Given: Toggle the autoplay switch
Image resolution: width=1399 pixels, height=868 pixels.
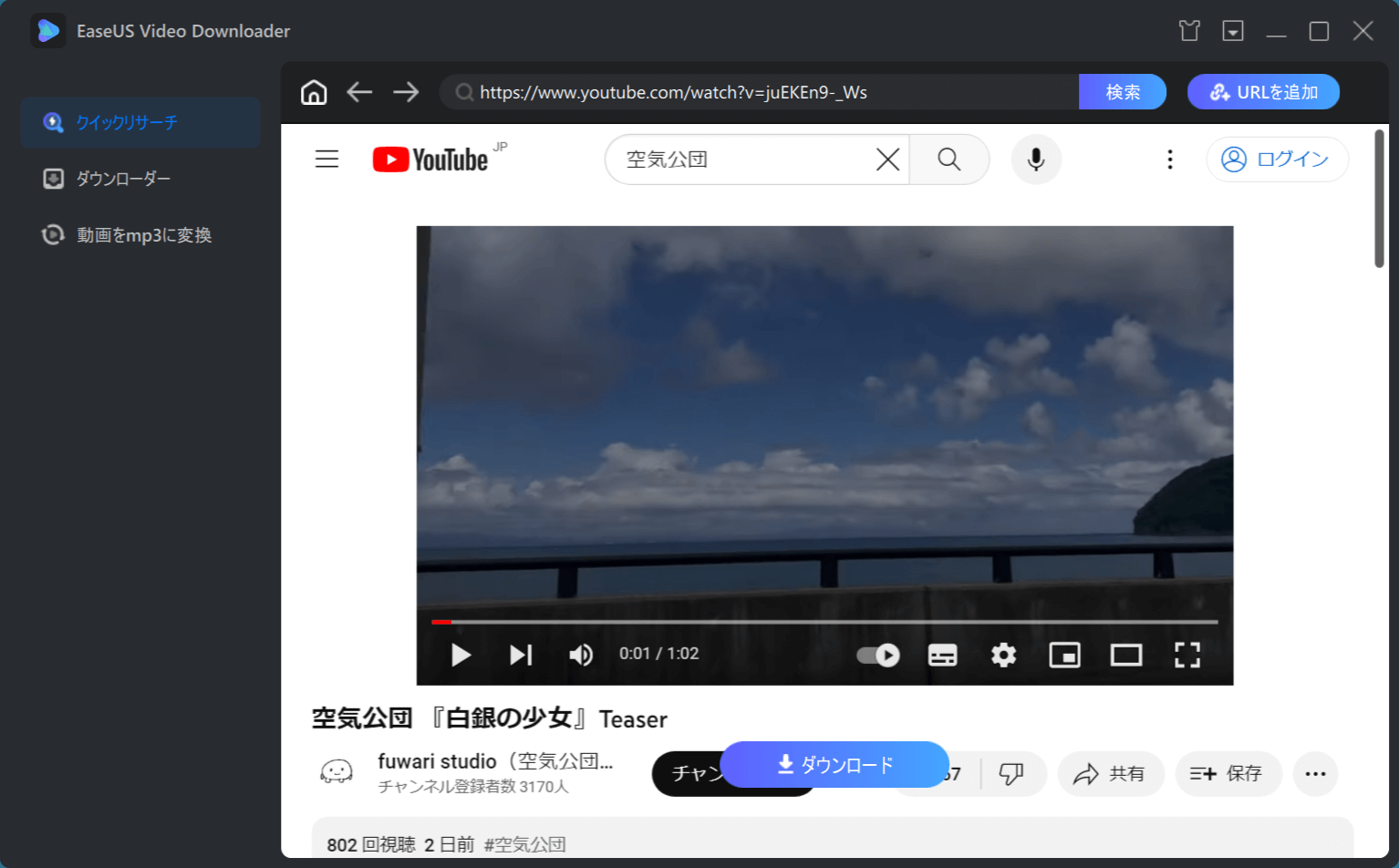Looking at the screenshot, I should tap(878, 655).
